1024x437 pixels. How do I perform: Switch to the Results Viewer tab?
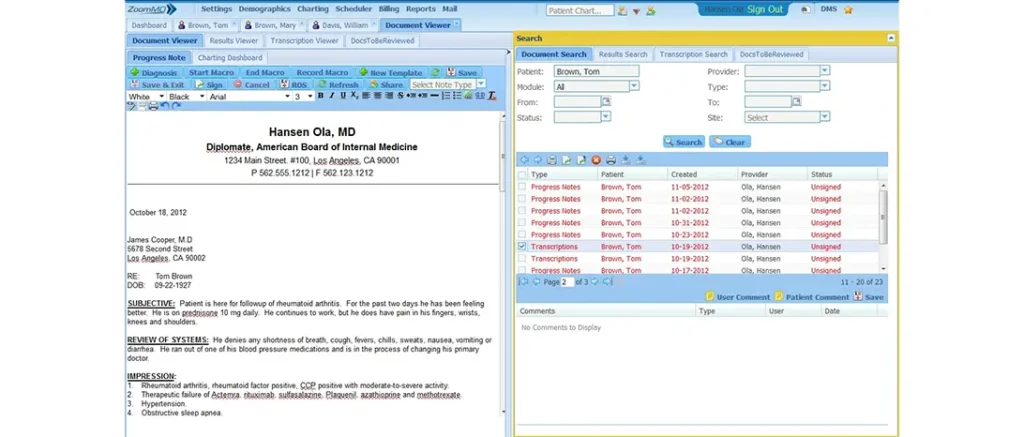234,40
